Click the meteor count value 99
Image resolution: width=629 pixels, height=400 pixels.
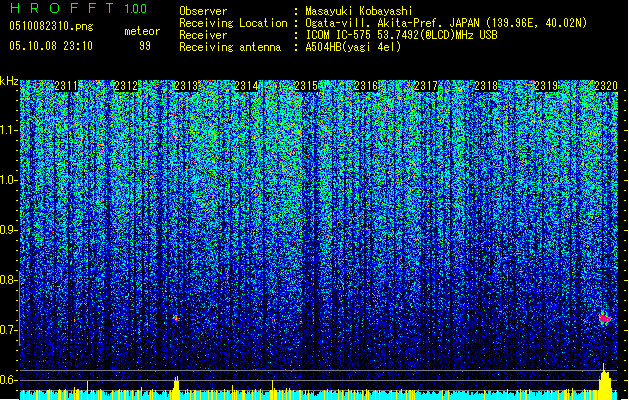145,46
